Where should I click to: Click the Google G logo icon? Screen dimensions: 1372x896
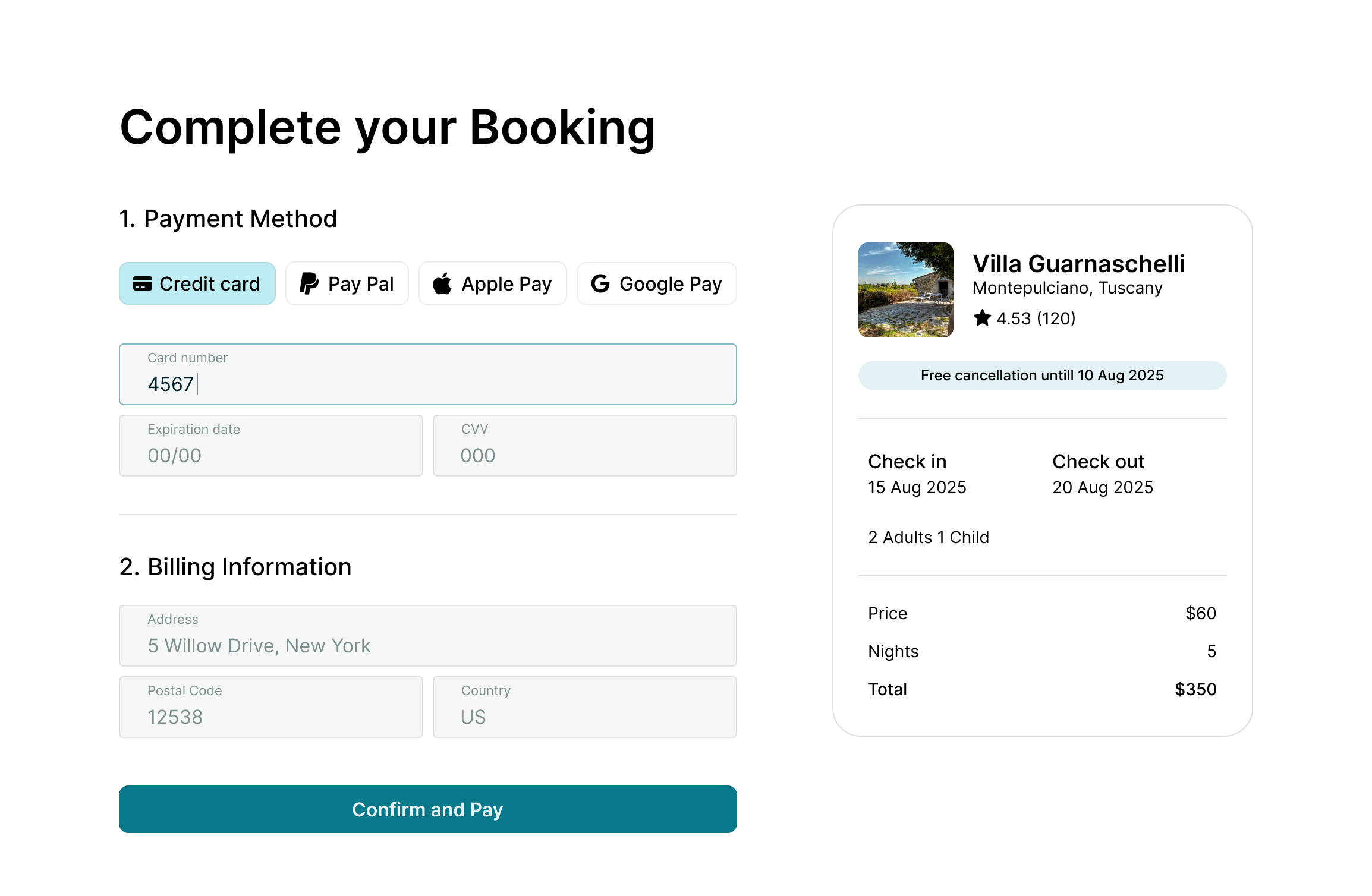[600, 284]
